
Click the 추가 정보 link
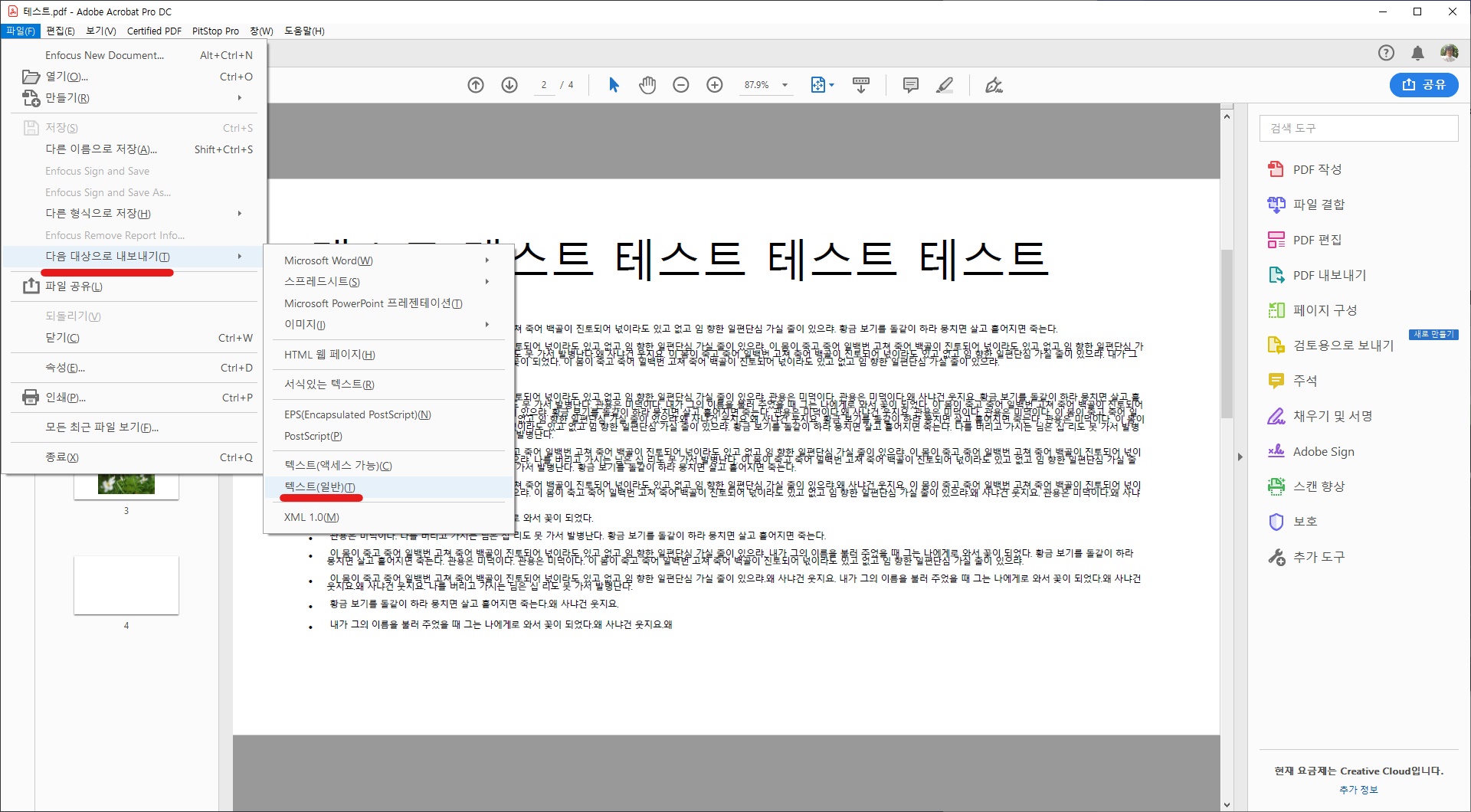pyautogui.click(x=1358, y=790)
